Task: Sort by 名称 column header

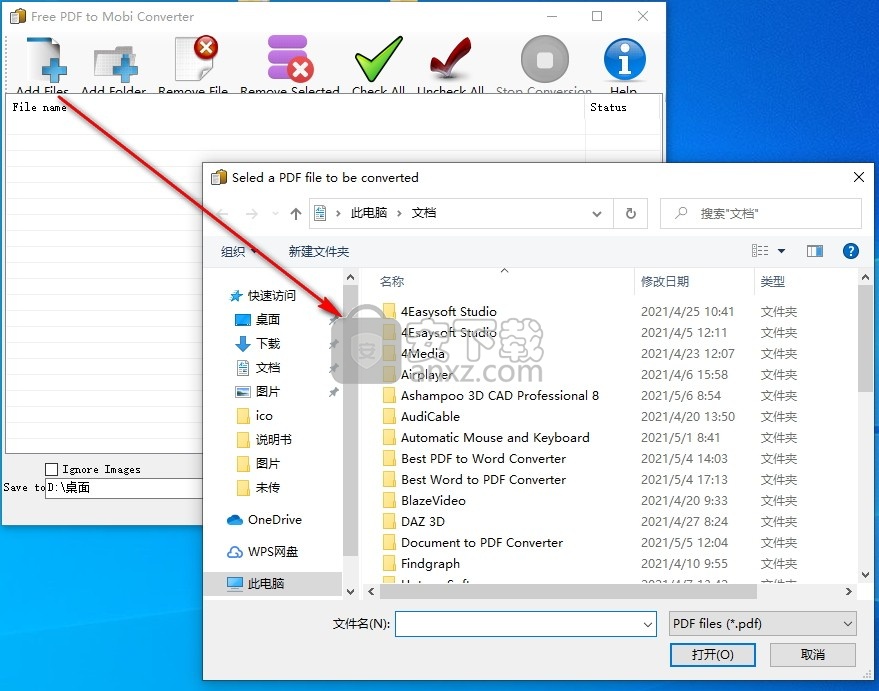Action: [x=392, y=281]
